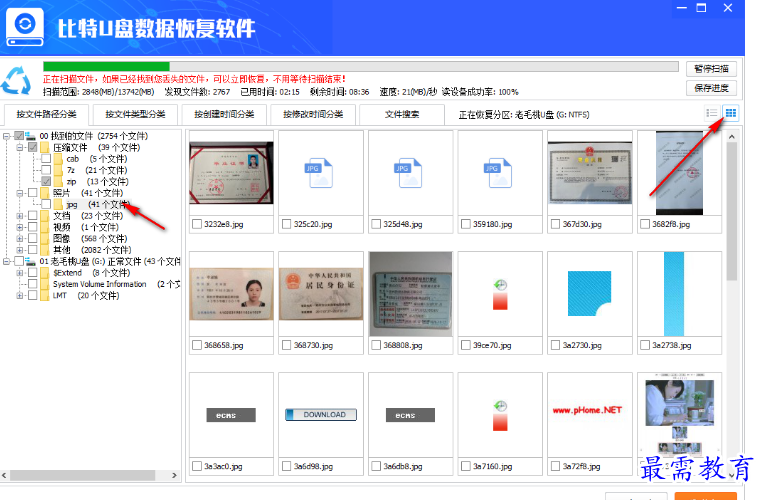
Task: Check the box for 3a6d98.jpg
Action: 286,466
